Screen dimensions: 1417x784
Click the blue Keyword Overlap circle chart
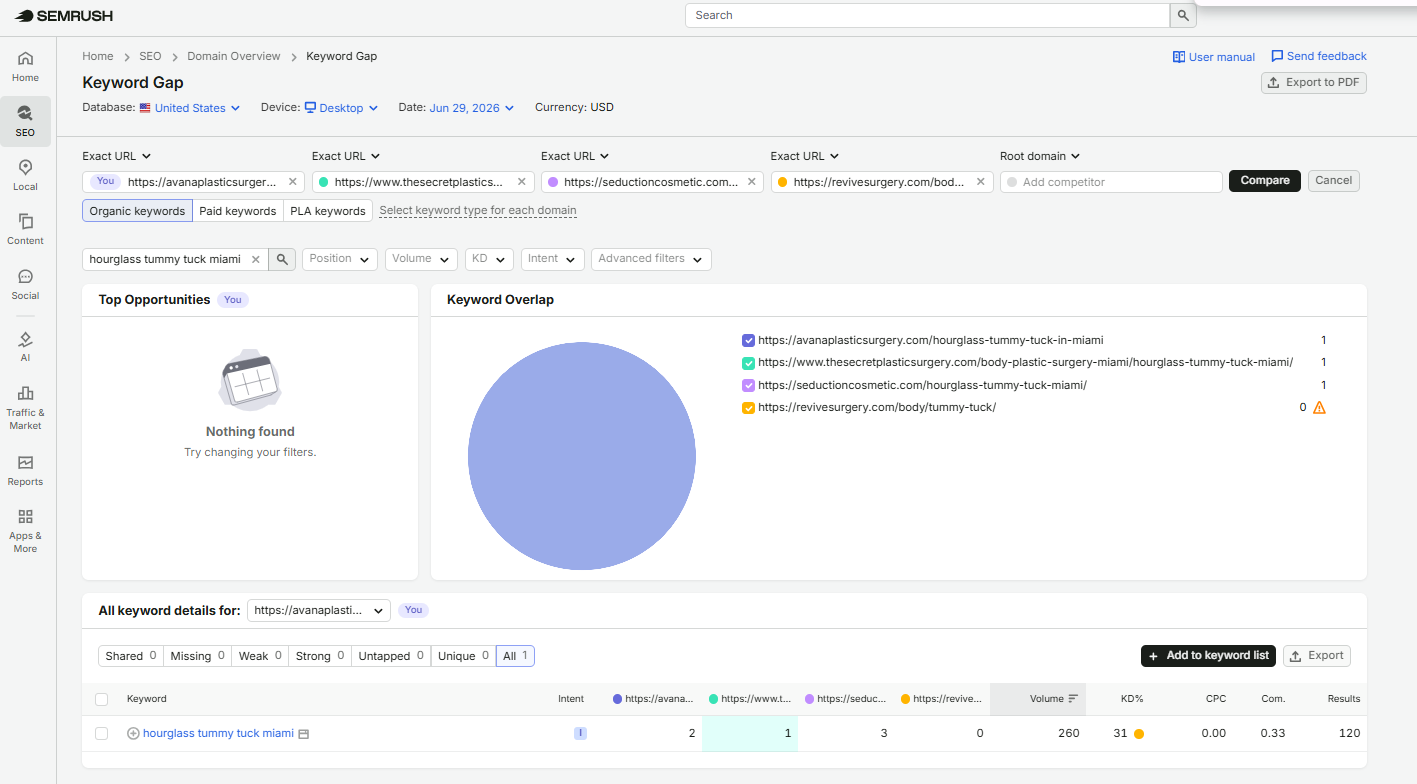[x=582, y=456]
